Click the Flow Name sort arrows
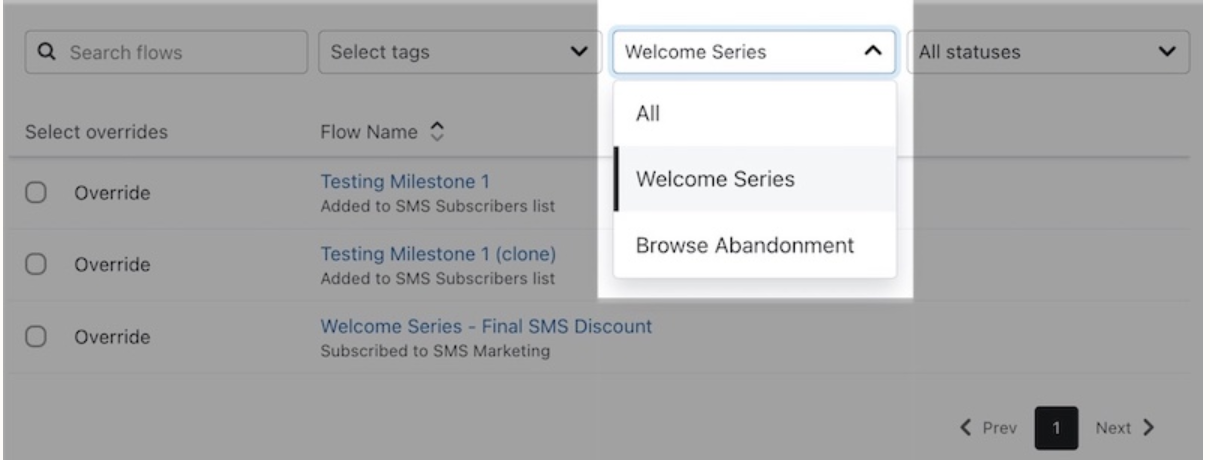Viewport: 1210px width, 460px height. pos(435,131)
